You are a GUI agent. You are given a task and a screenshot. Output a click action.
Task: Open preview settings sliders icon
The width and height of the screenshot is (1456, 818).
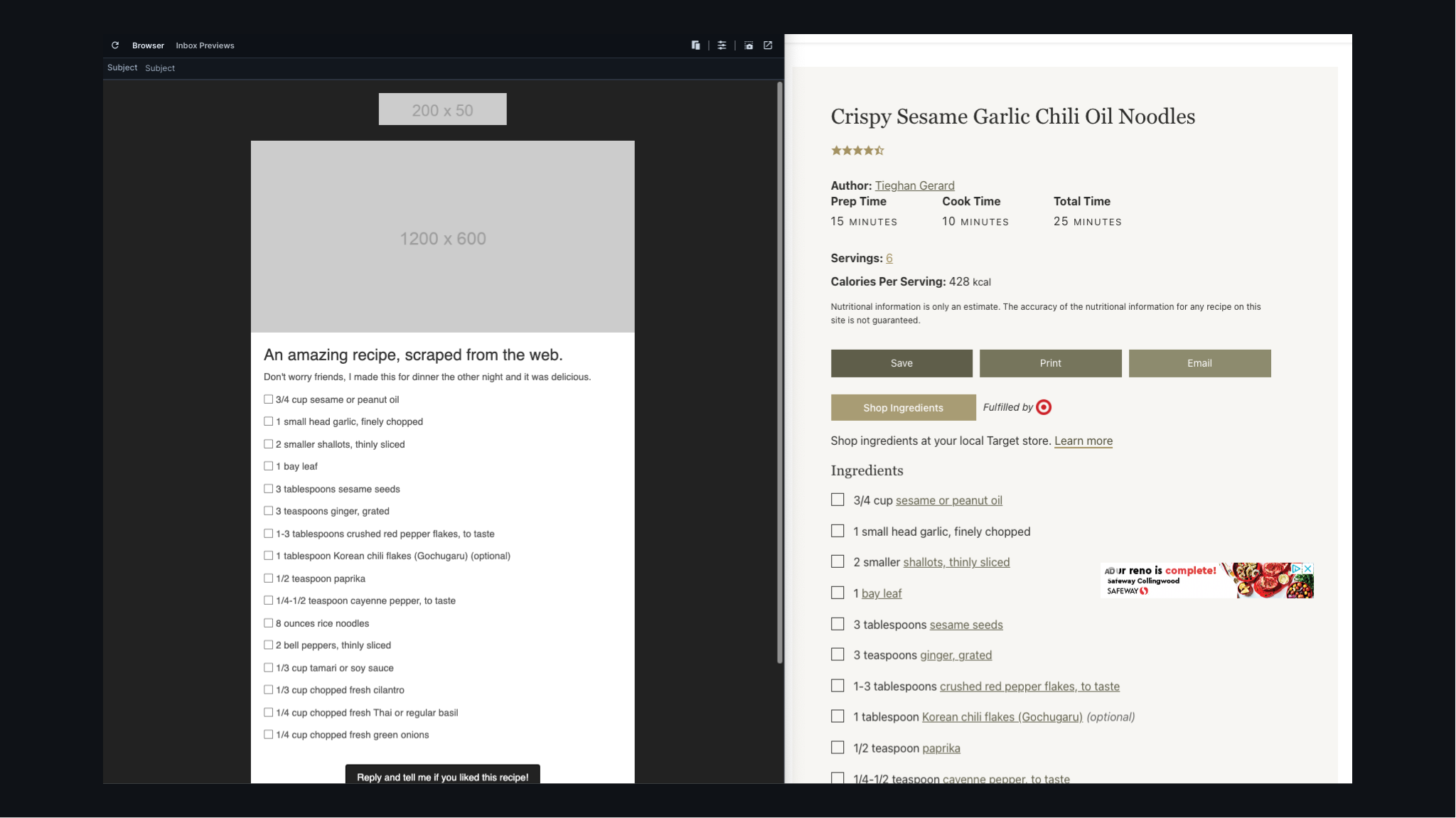(x=722, y=45)
